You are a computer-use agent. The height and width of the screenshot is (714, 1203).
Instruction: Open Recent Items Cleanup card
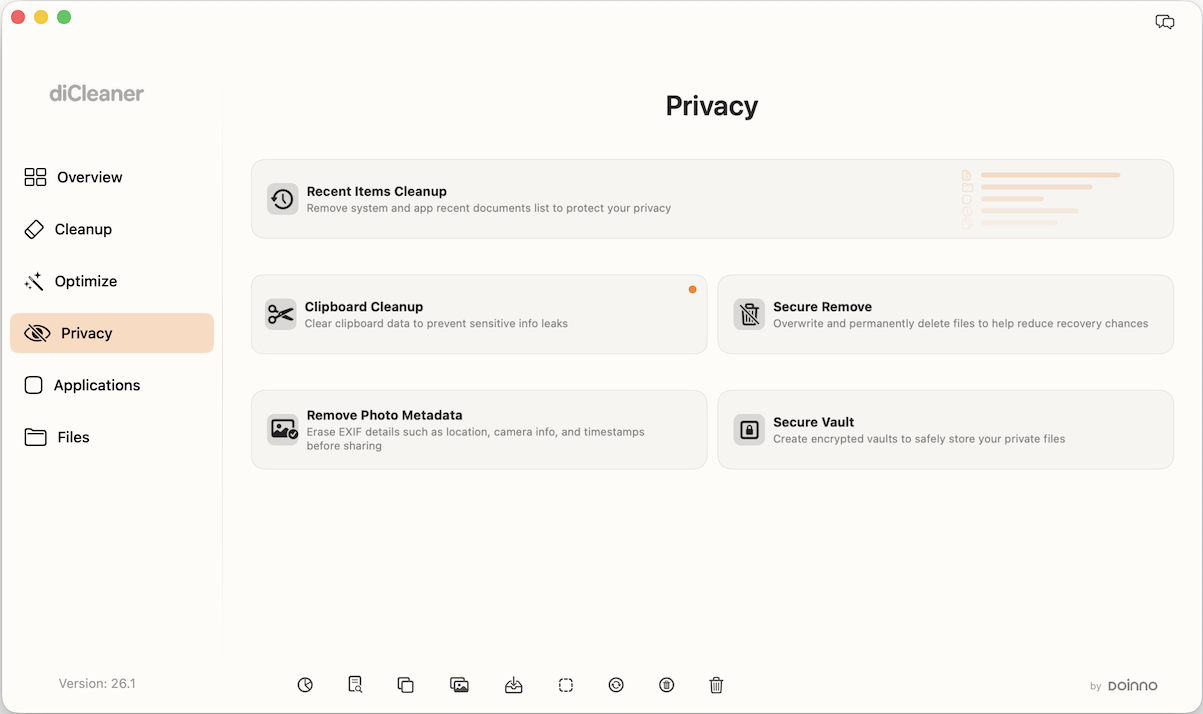click(711, 199)
